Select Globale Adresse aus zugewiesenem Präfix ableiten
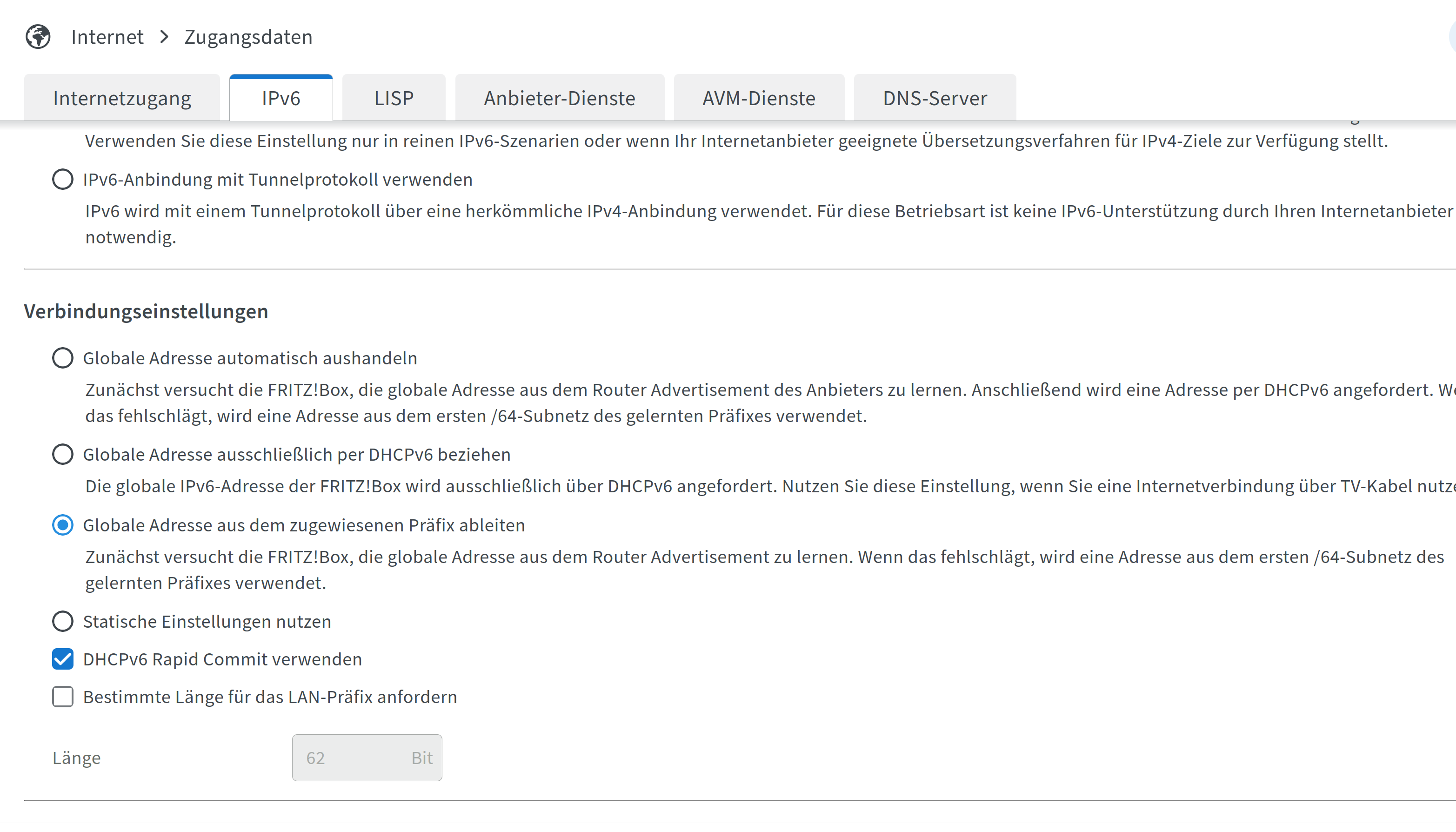Image resolution: width=1456 pixels, height=832 pixels. (x=62, y=525)
